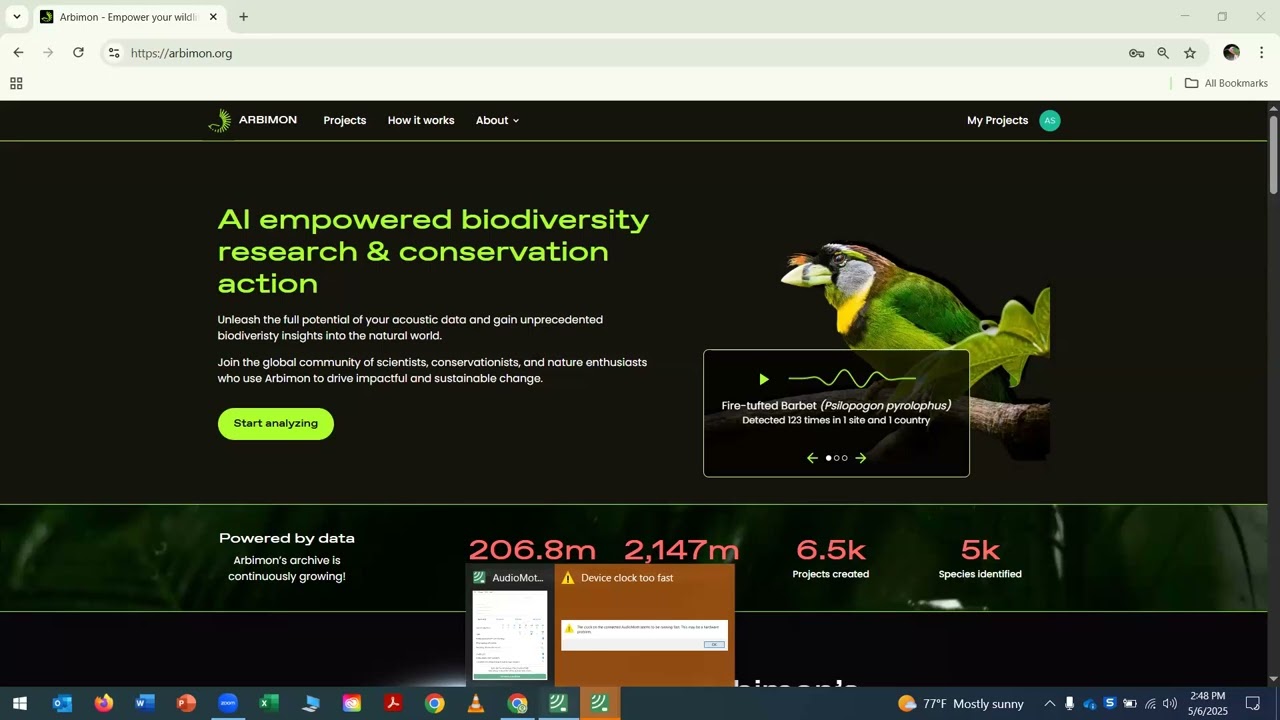Image resolution: width=1280 pixels, height=720 pixels.
Task: Open the How it works page
Action: tap(421, 120)
